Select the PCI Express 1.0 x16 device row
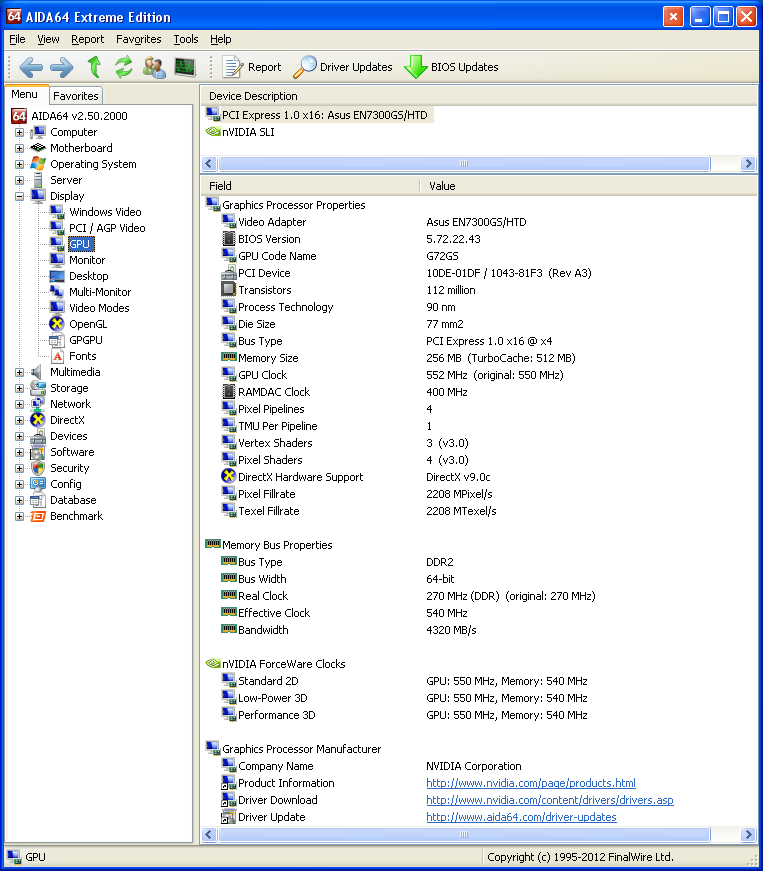The image size is (763, 871). 319,115
